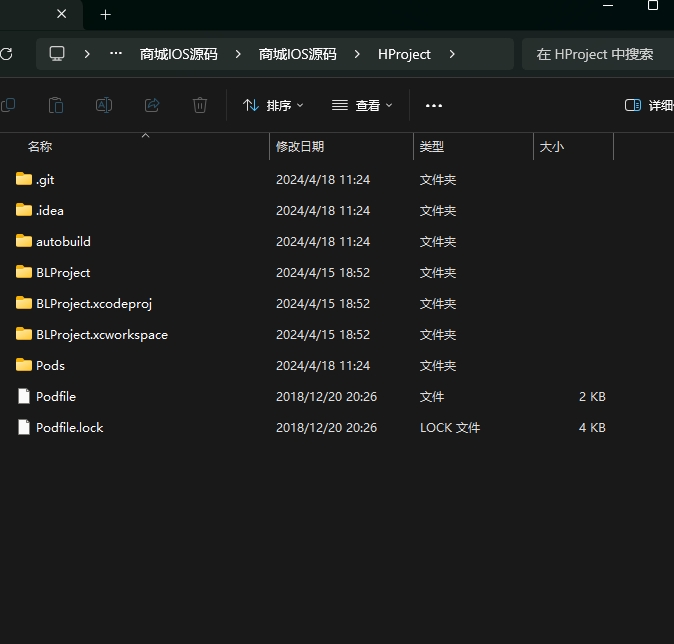Open the see more (…) toolbar menu

pyautogui.click(x=434, y=105)
